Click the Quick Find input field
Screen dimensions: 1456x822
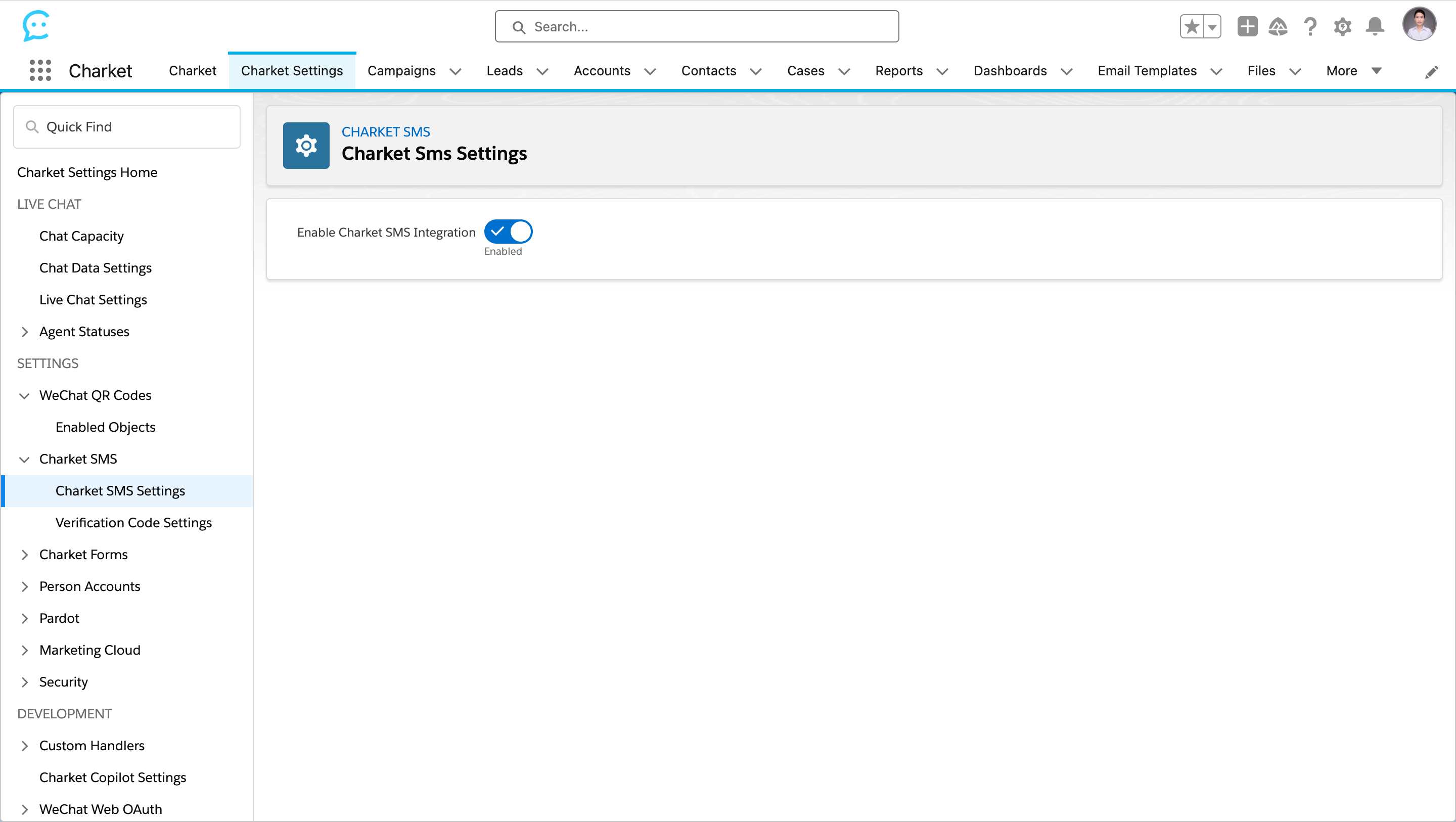(126, 126)
